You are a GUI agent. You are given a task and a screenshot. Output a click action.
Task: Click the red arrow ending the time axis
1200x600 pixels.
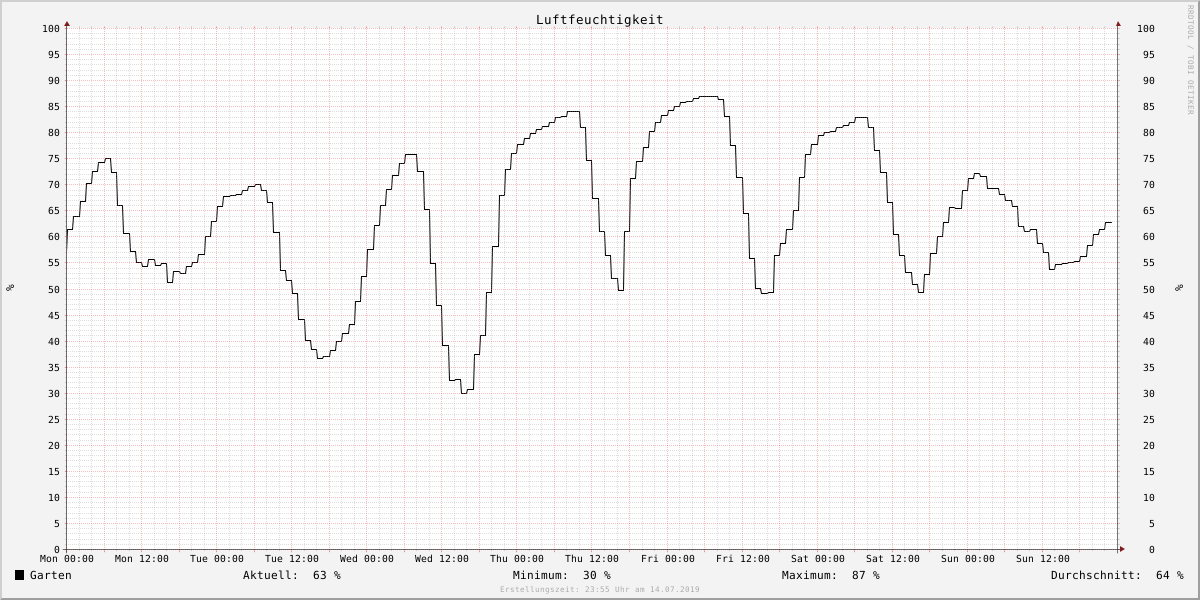tap(1122, 549)
